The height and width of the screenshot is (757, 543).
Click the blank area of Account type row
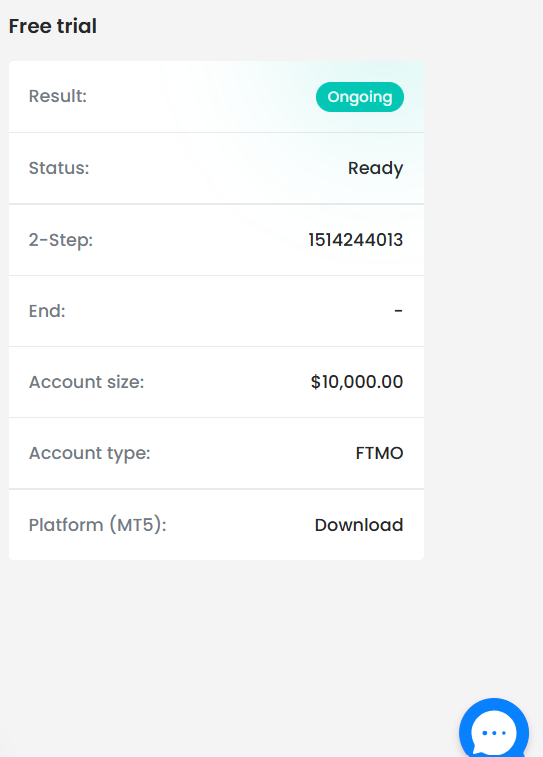pos(251,453)
